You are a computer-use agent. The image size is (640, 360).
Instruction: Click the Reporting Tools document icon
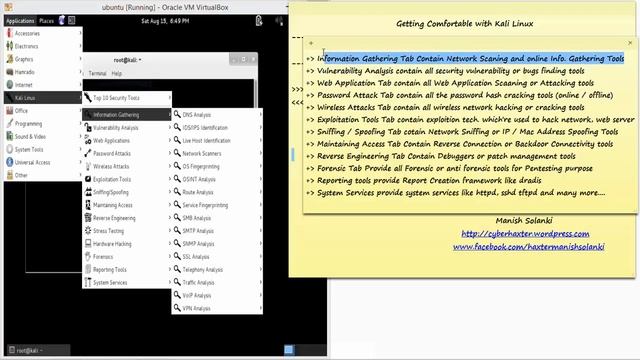[88, 270]
